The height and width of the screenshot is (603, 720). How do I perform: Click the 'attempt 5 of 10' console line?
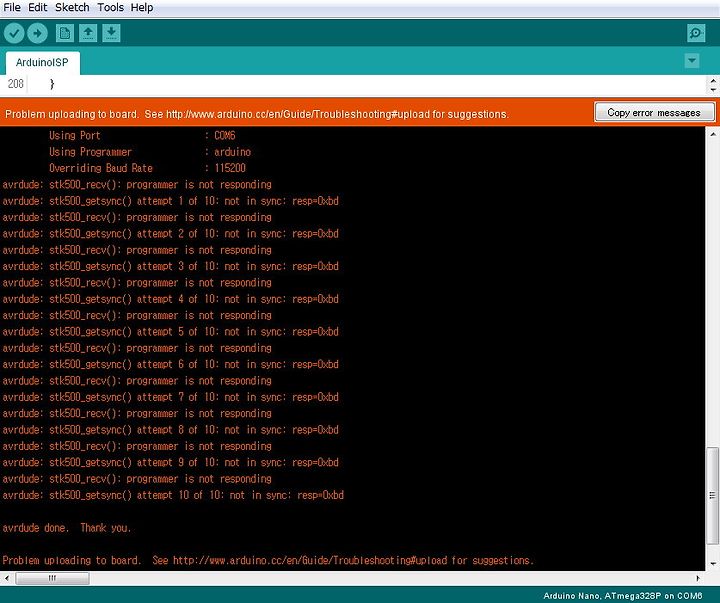(x=170, y=332)
